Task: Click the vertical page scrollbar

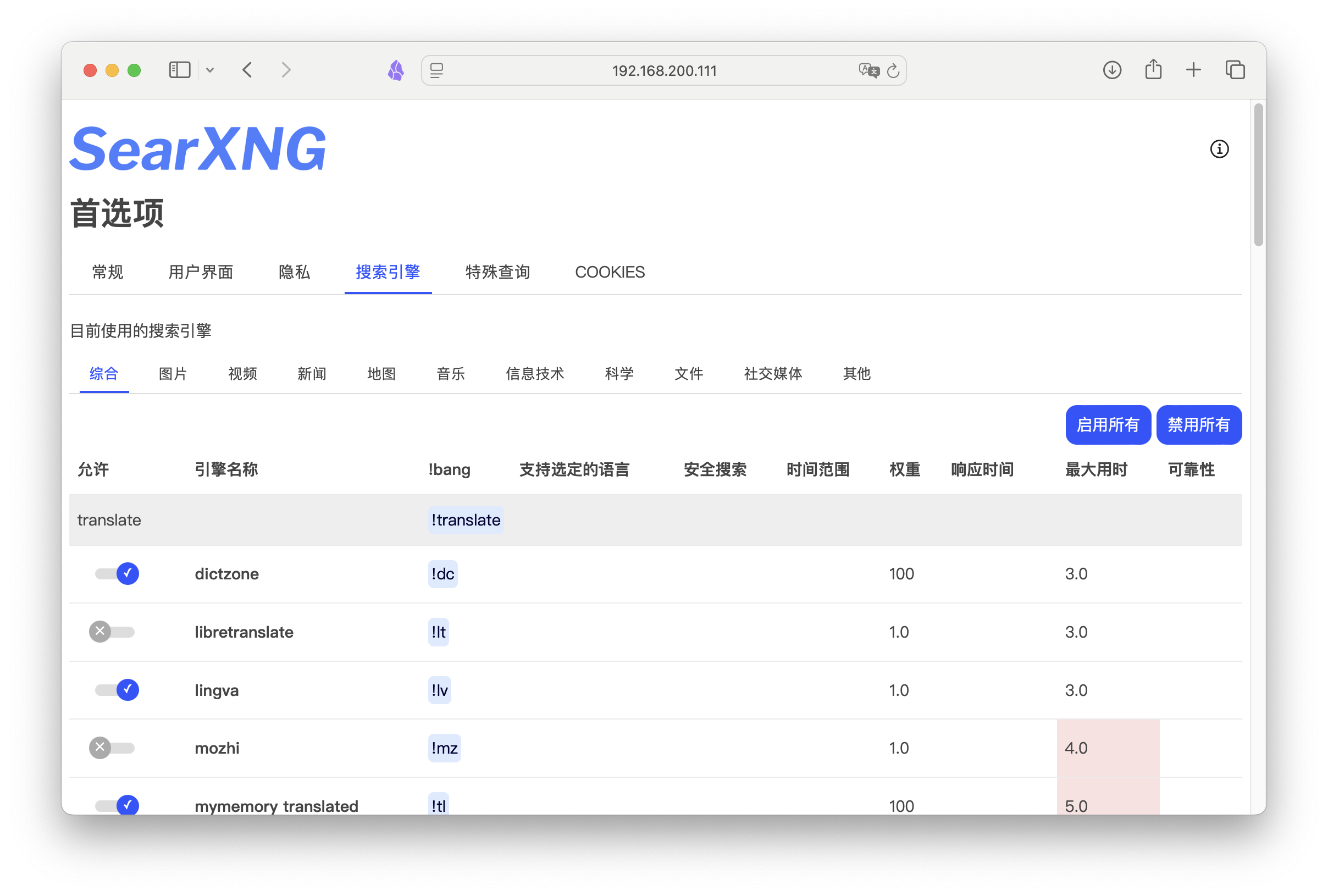Action: click(1258, 174)
